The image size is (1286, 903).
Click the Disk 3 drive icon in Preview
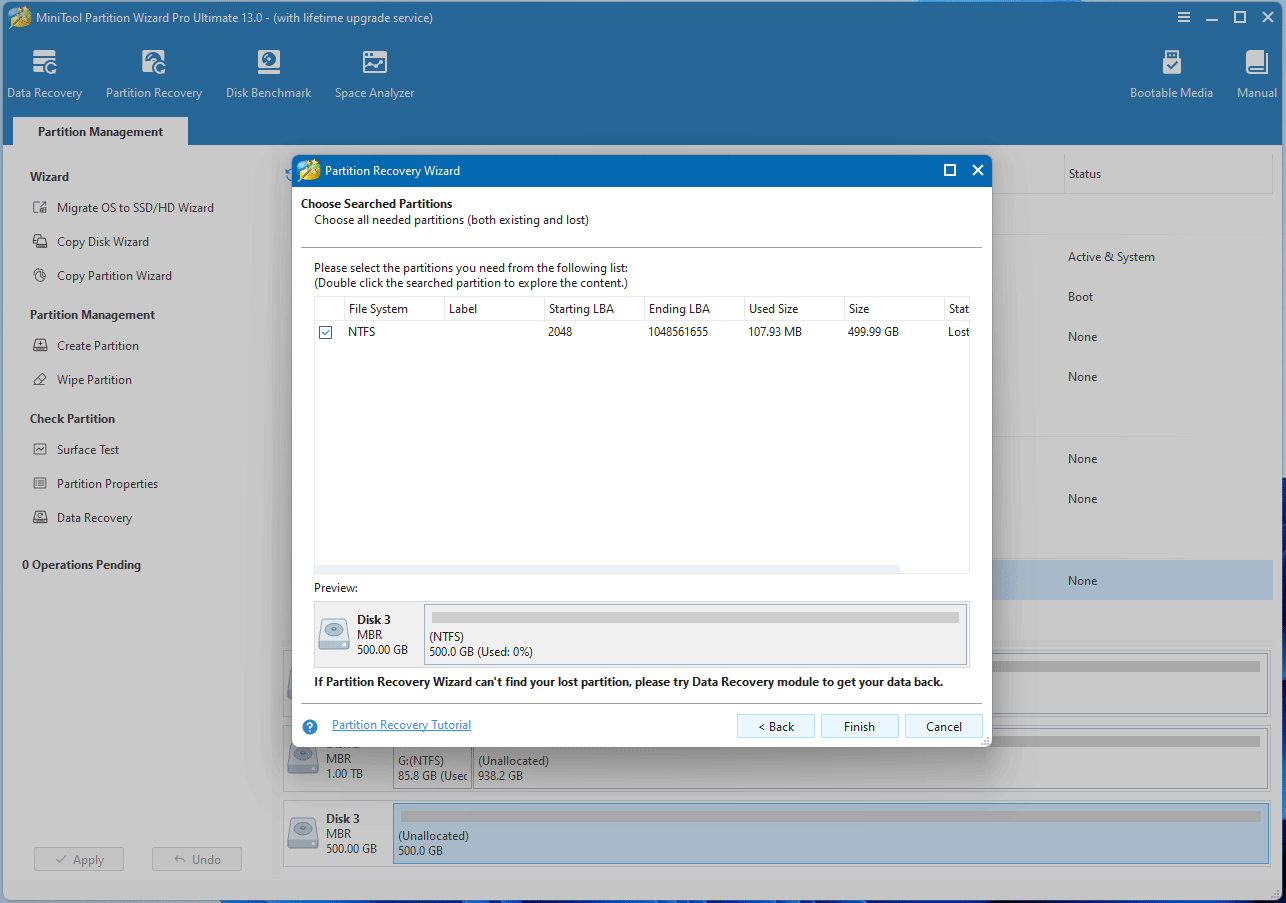click(x=334, y=635)
